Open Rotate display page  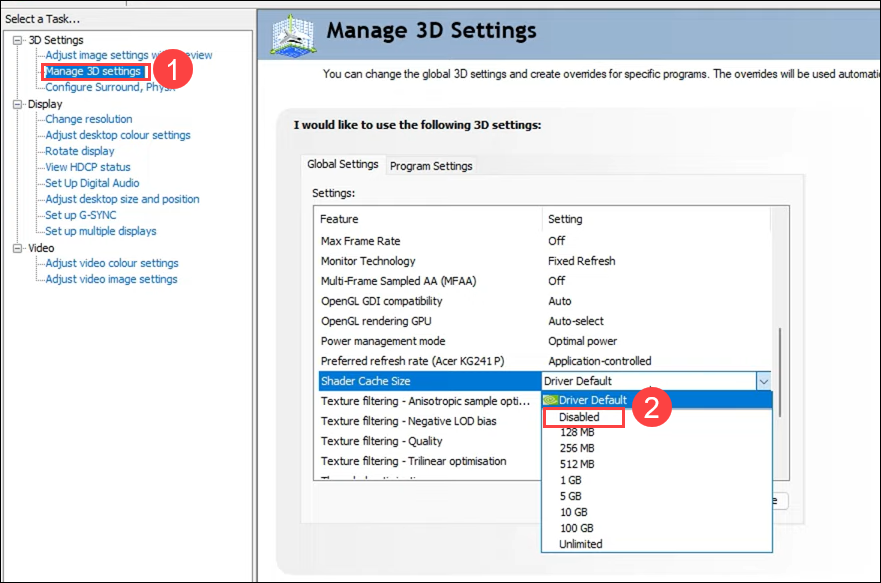pyautogui.click(x=80, y=151)
